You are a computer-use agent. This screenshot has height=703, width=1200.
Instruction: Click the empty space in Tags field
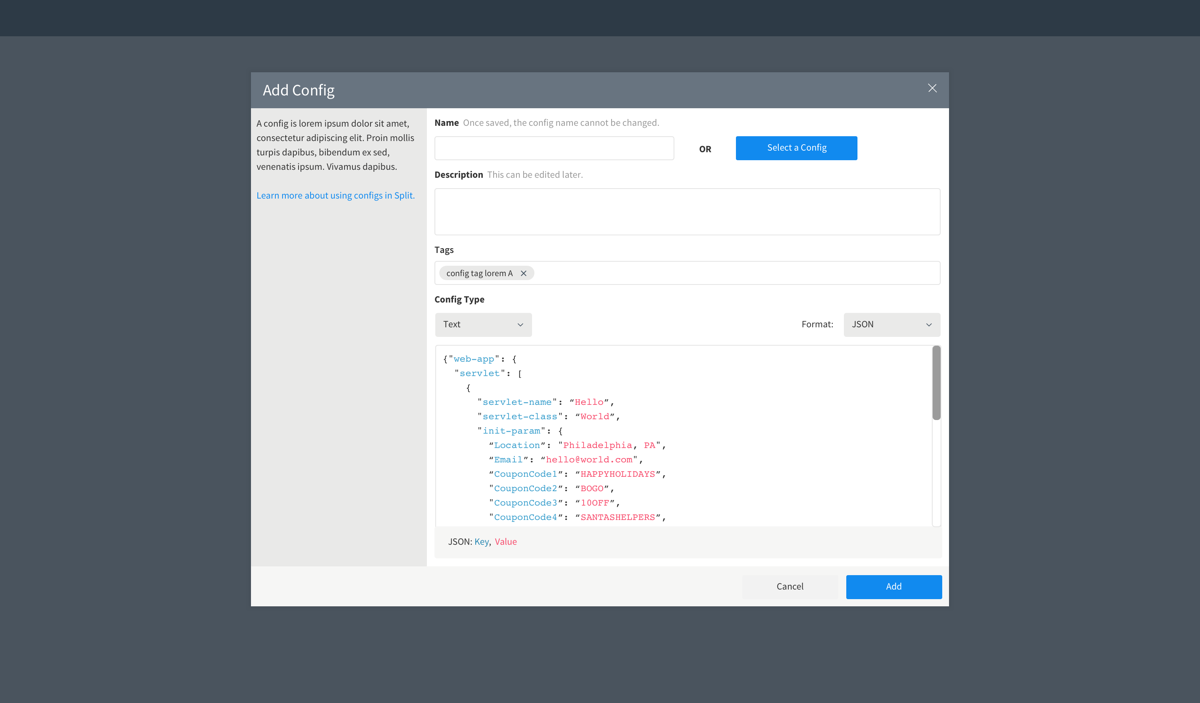click(735, 273)
